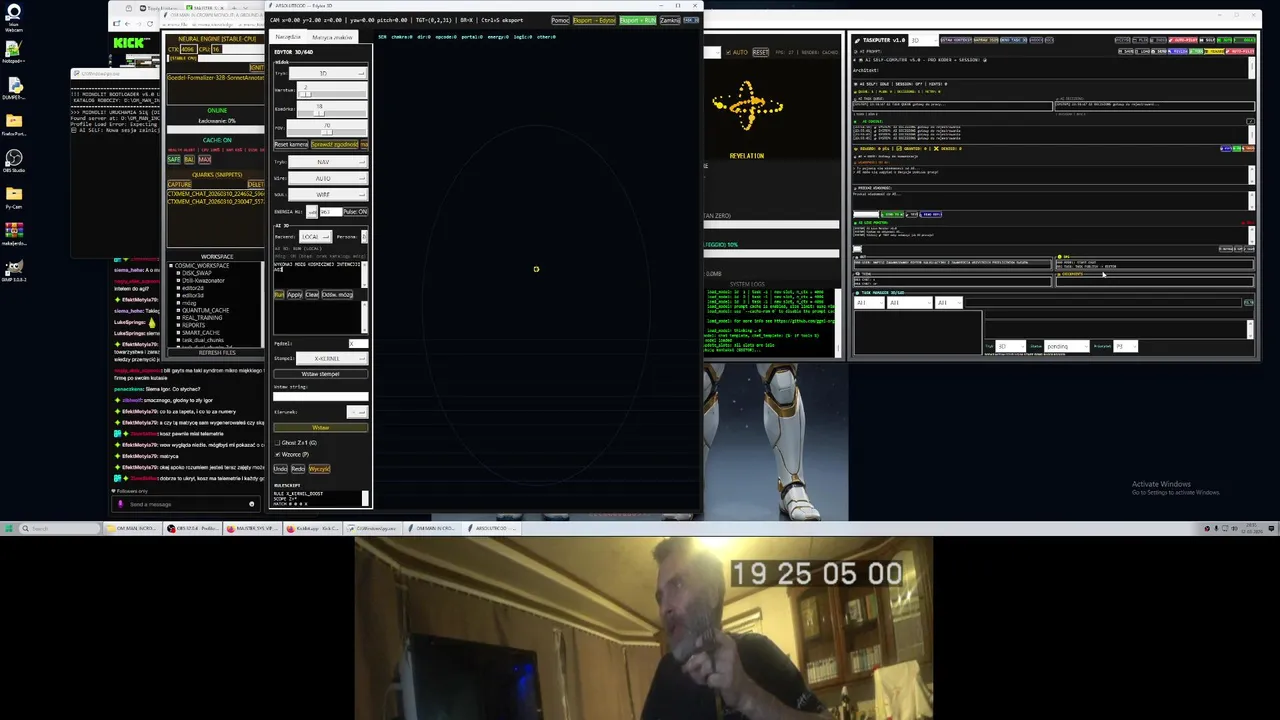Click the Redo button

(298, 469)
